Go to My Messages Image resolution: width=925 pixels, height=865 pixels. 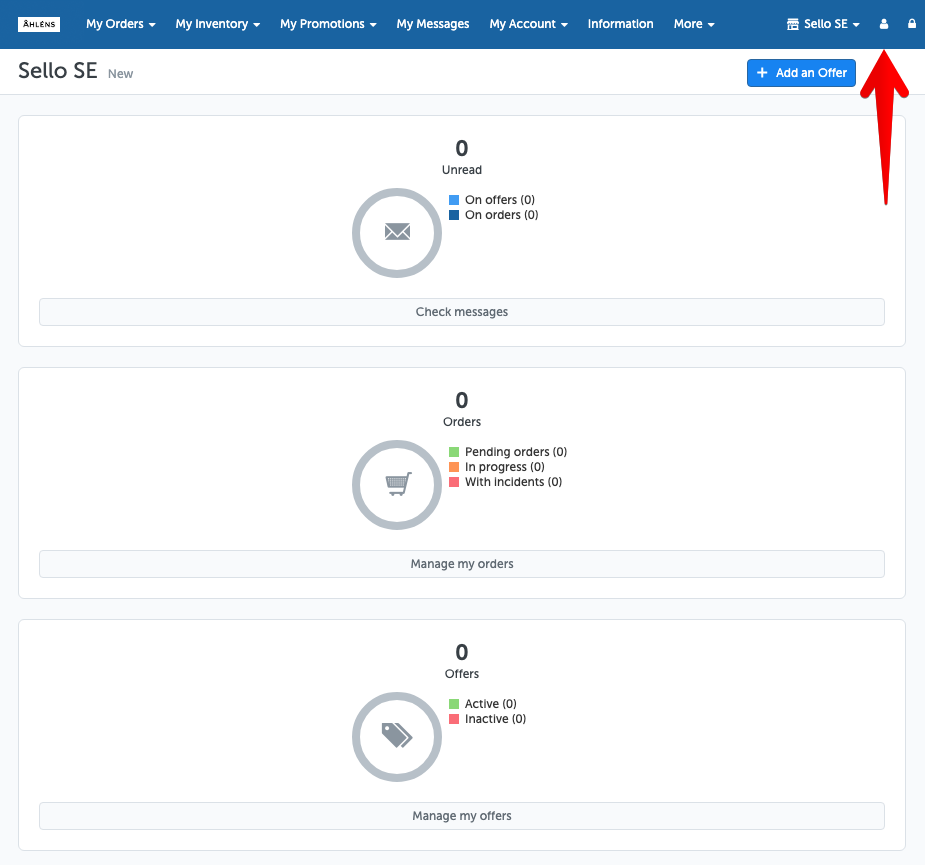(433, 24)
